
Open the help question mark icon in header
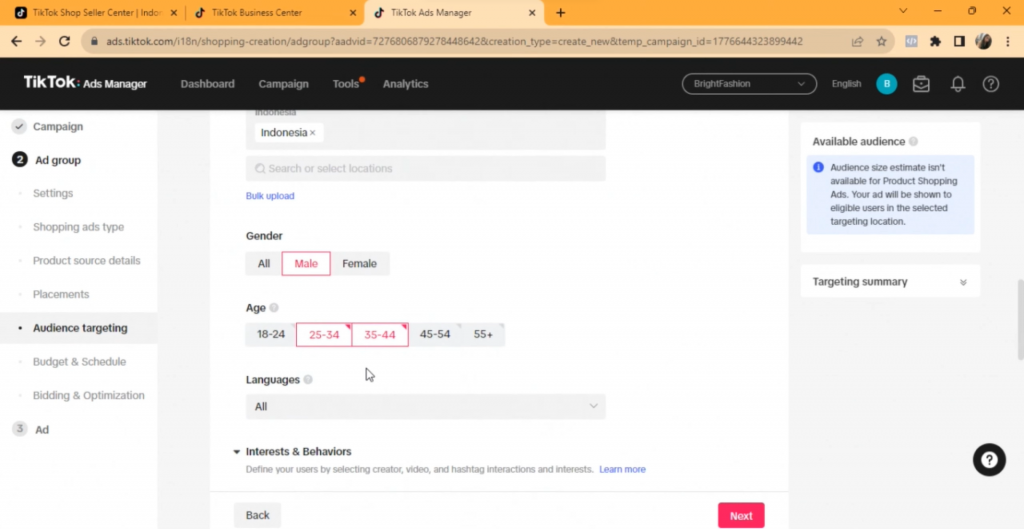[990, 84]
